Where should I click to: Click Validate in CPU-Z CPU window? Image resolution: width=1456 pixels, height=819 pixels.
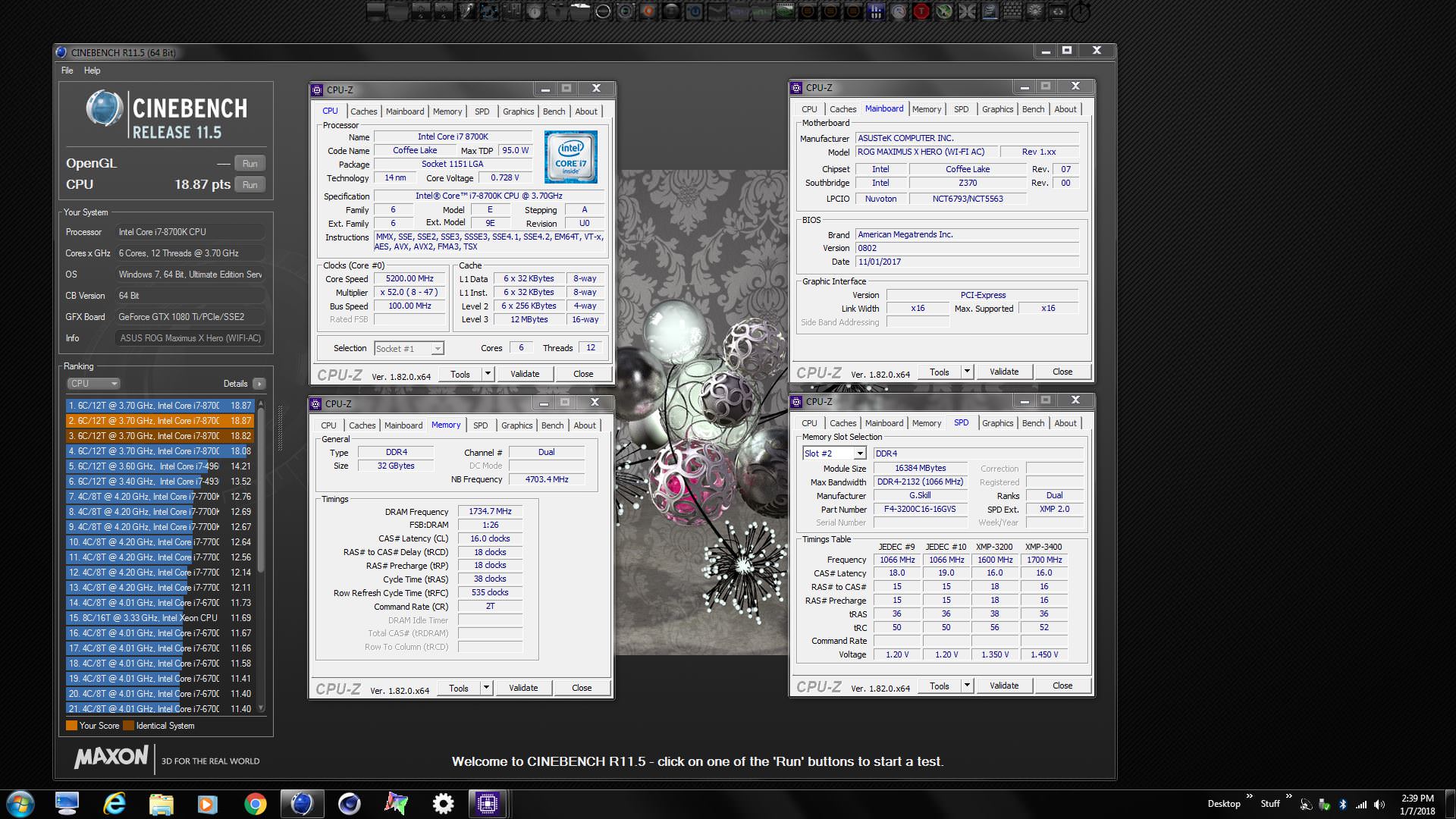(525, 374)
